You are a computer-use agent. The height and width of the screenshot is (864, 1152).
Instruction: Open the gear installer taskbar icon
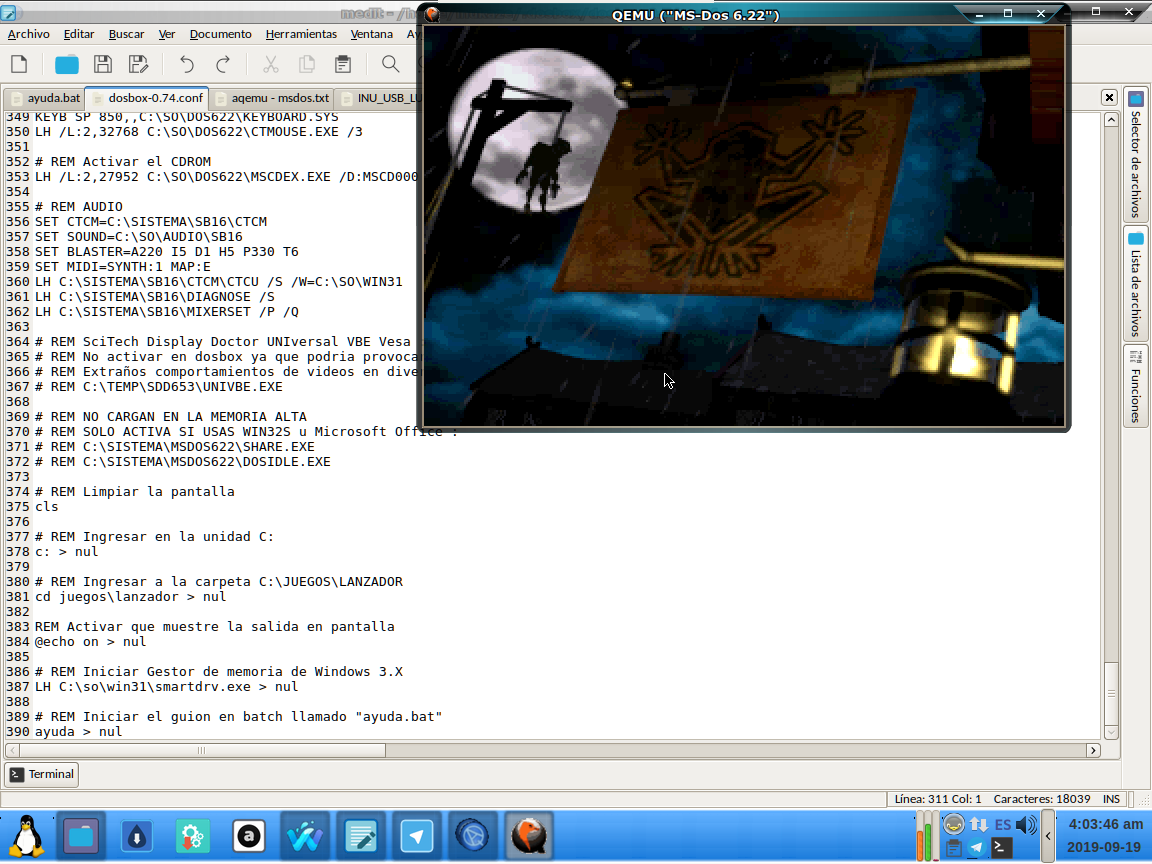tap(192, 836)
